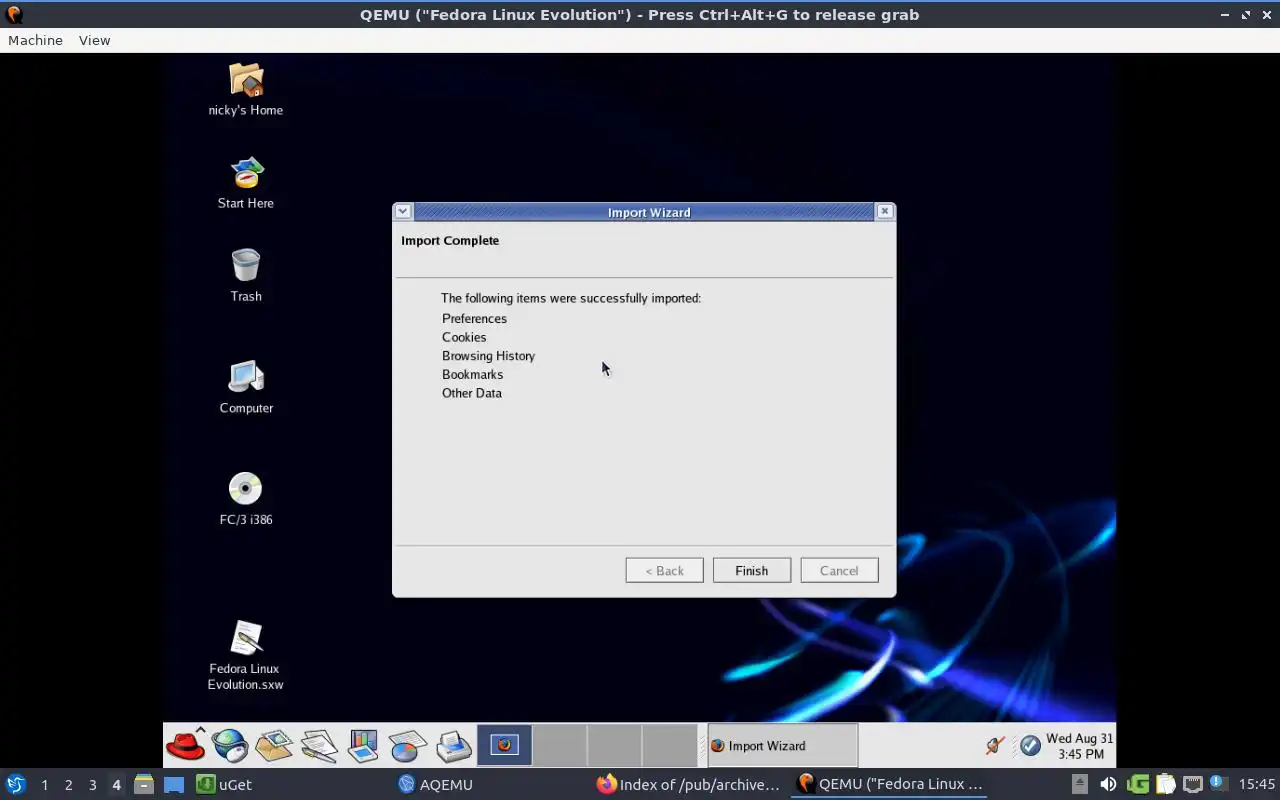Open Import Wizard window menu arrow
1280x800 pixels.
point(402,211)
